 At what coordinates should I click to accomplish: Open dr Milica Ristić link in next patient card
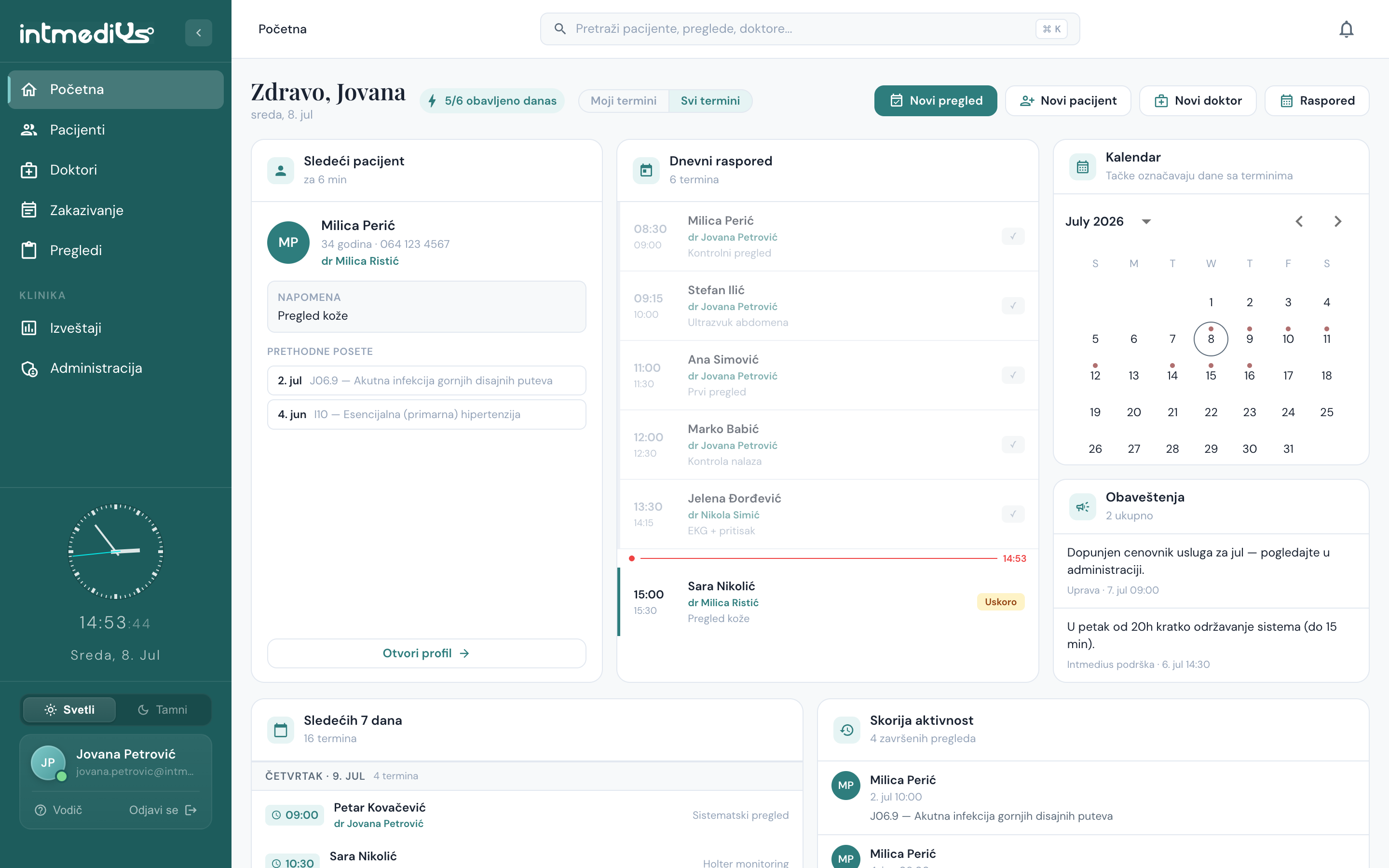(x=360, y=260)
